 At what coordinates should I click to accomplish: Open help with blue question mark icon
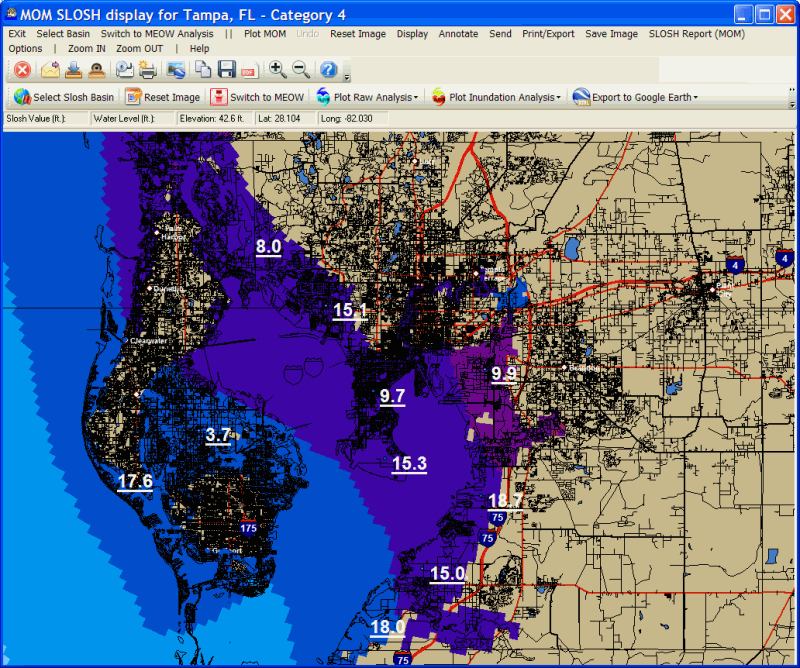pos(328,70)
